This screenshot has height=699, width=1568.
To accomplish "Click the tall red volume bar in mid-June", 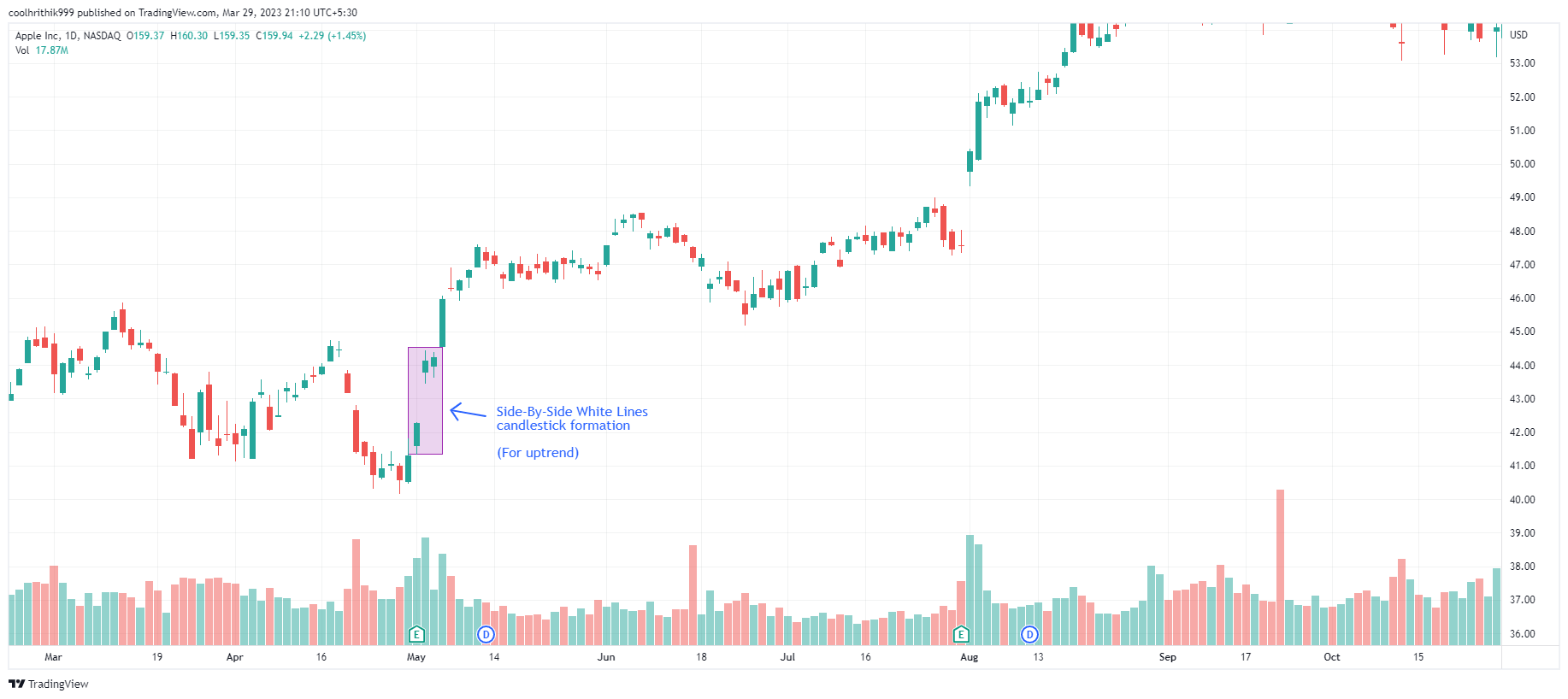I will coord(693,594).
